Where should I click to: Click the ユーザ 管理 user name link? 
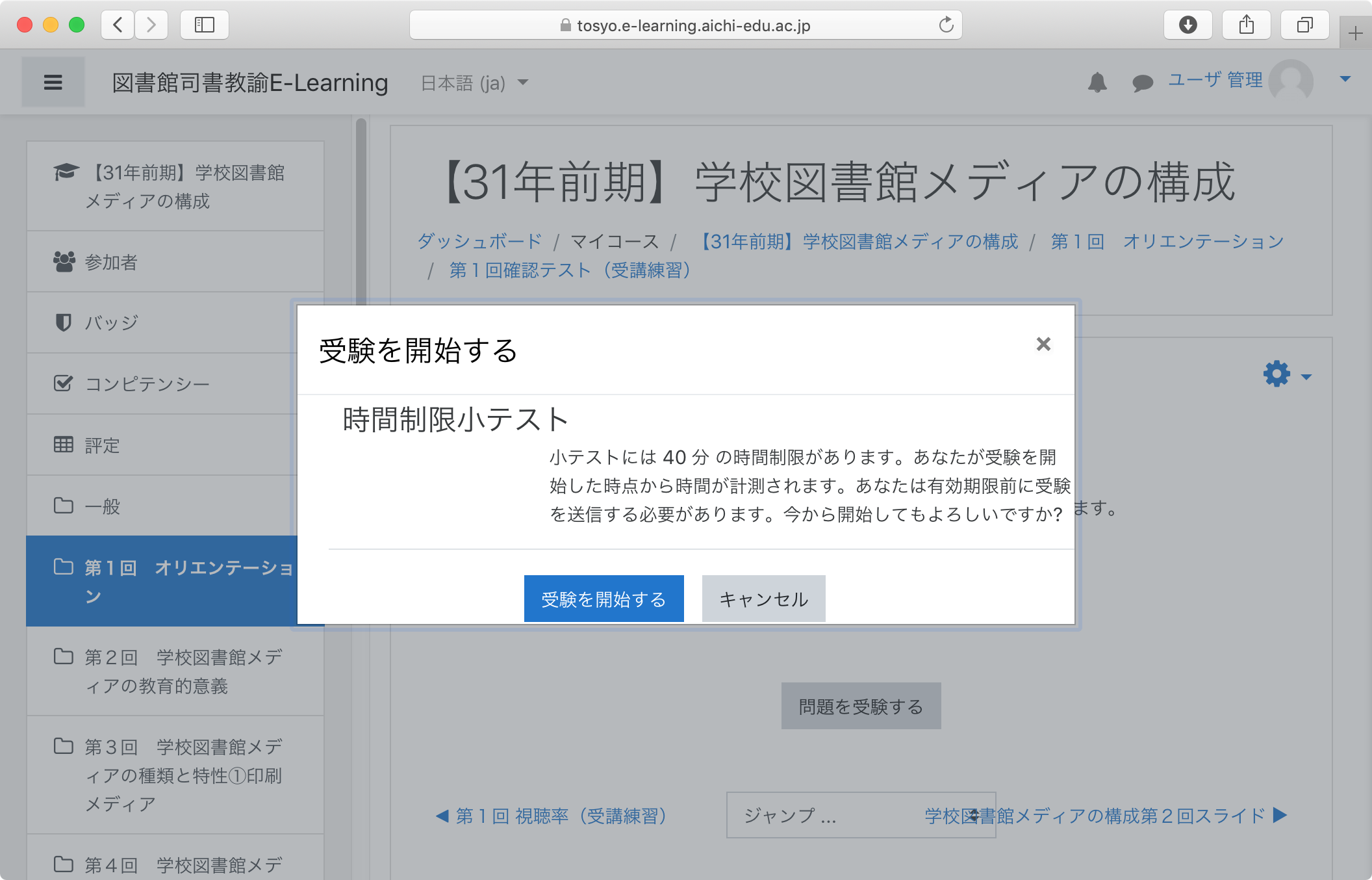click(1215, 80)
